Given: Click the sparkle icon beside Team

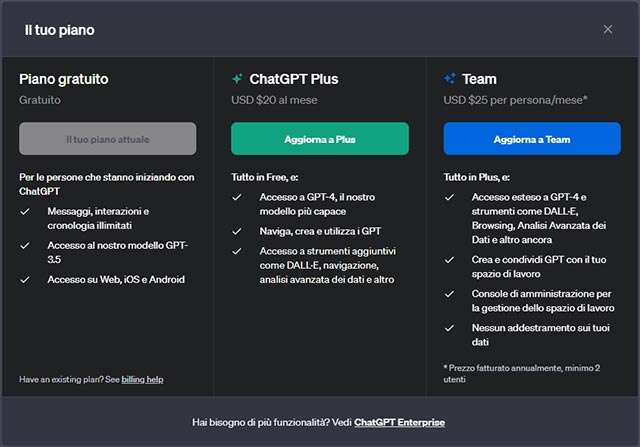Looking at the screenshot, I should (449, 79).
